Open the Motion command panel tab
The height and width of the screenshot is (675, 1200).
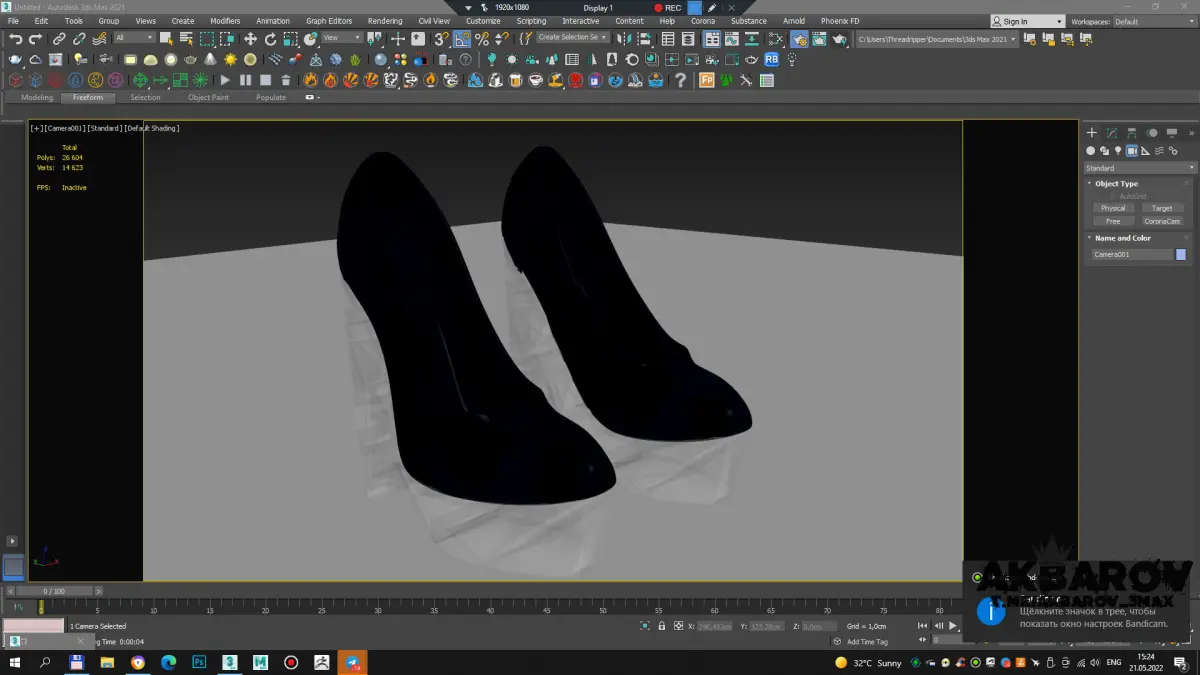tap(1151, 132)
